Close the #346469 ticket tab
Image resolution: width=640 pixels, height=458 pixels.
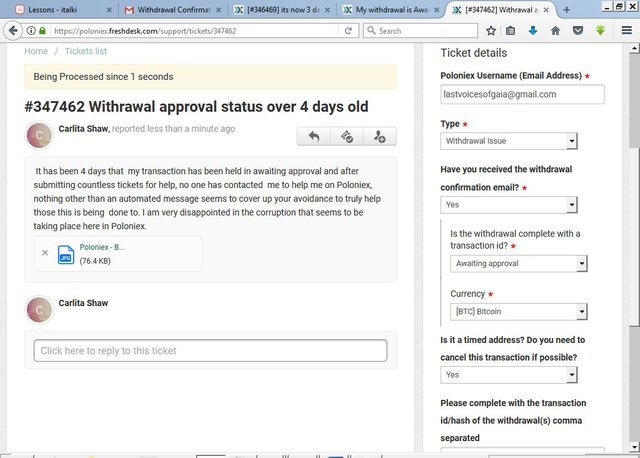coord(327,10)
